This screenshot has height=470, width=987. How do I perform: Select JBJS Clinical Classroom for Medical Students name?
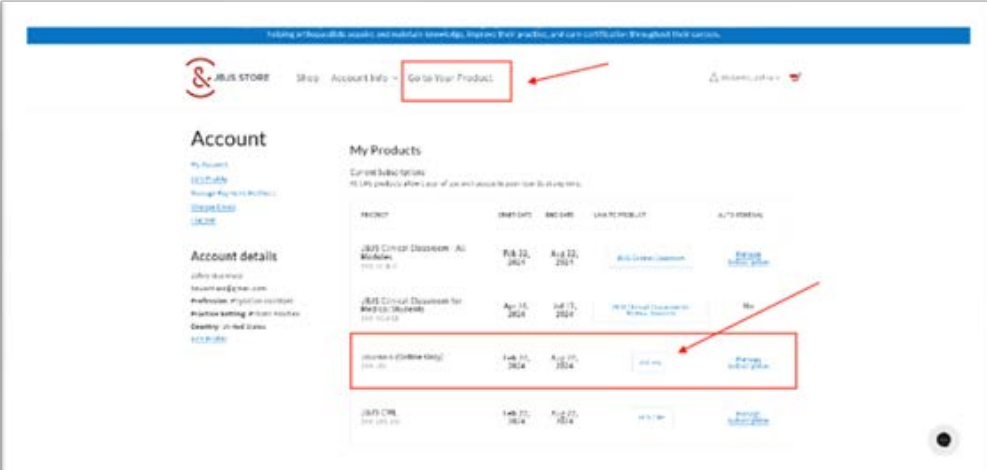(411, 305)
